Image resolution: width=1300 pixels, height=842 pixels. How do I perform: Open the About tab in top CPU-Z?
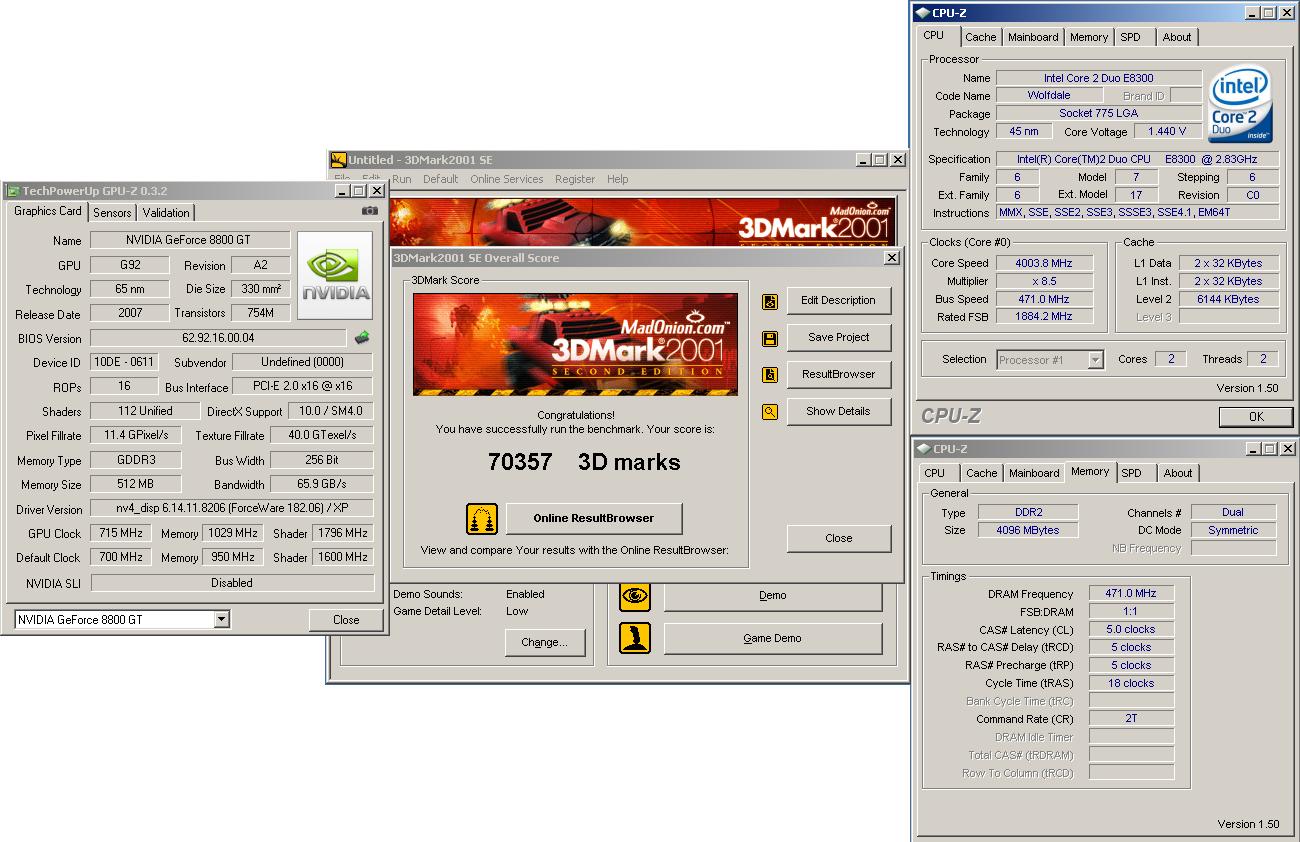pyautogui.click(x=1177, y=37)
